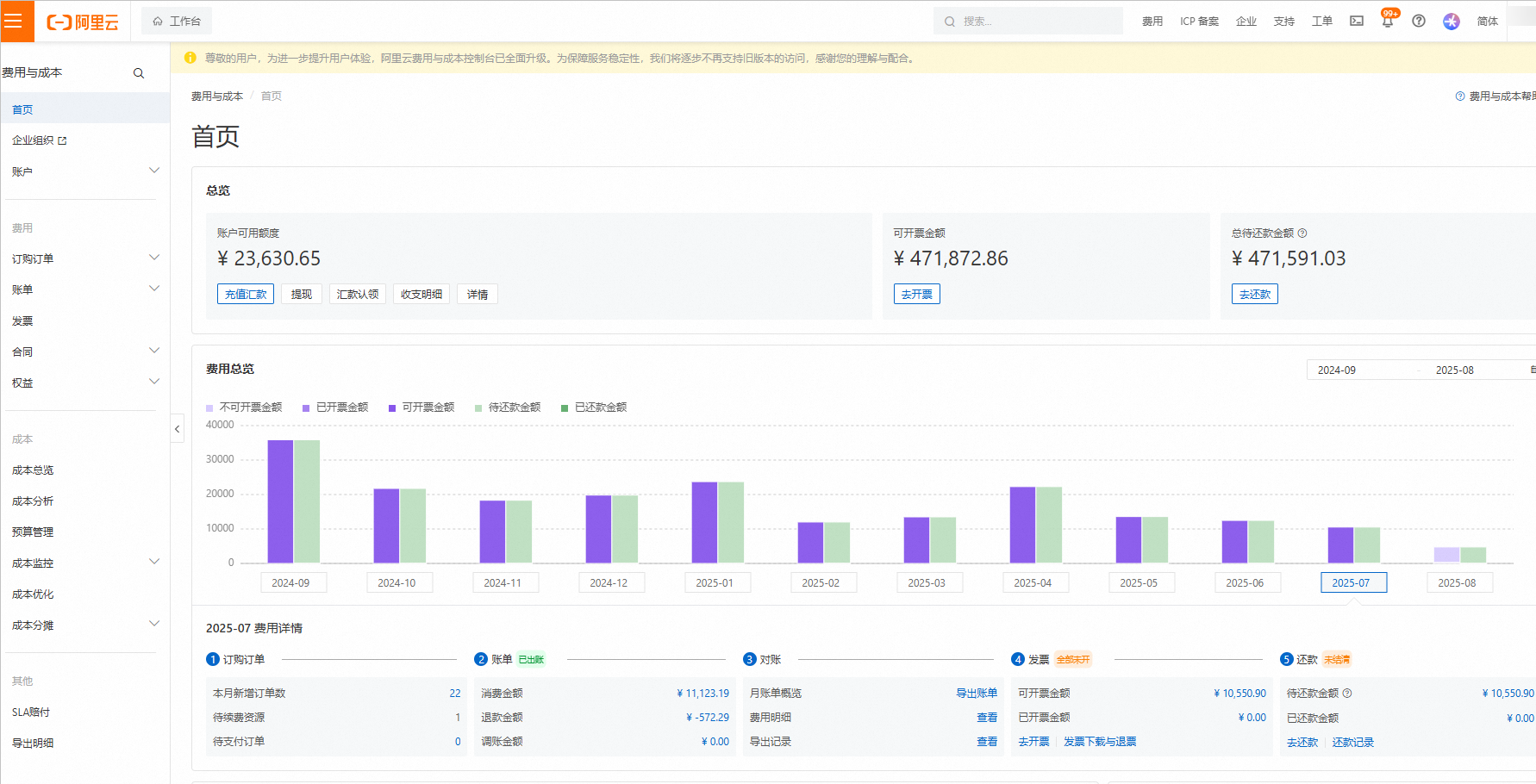Click the Alibaba Cloud logo

click(83, 22)
